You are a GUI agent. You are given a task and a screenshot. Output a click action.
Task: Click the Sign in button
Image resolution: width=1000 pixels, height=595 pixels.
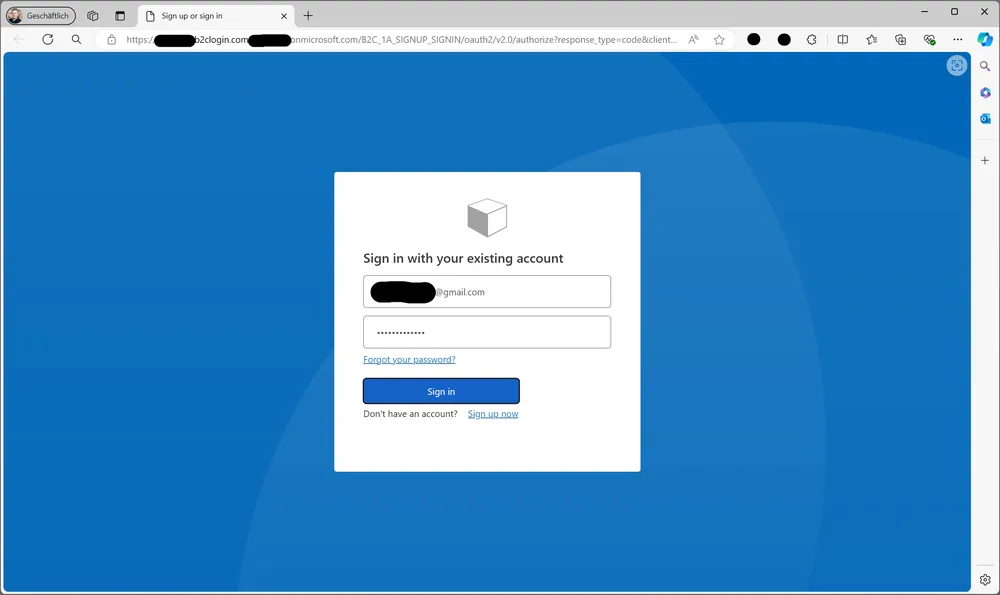[x=441, y=391]
